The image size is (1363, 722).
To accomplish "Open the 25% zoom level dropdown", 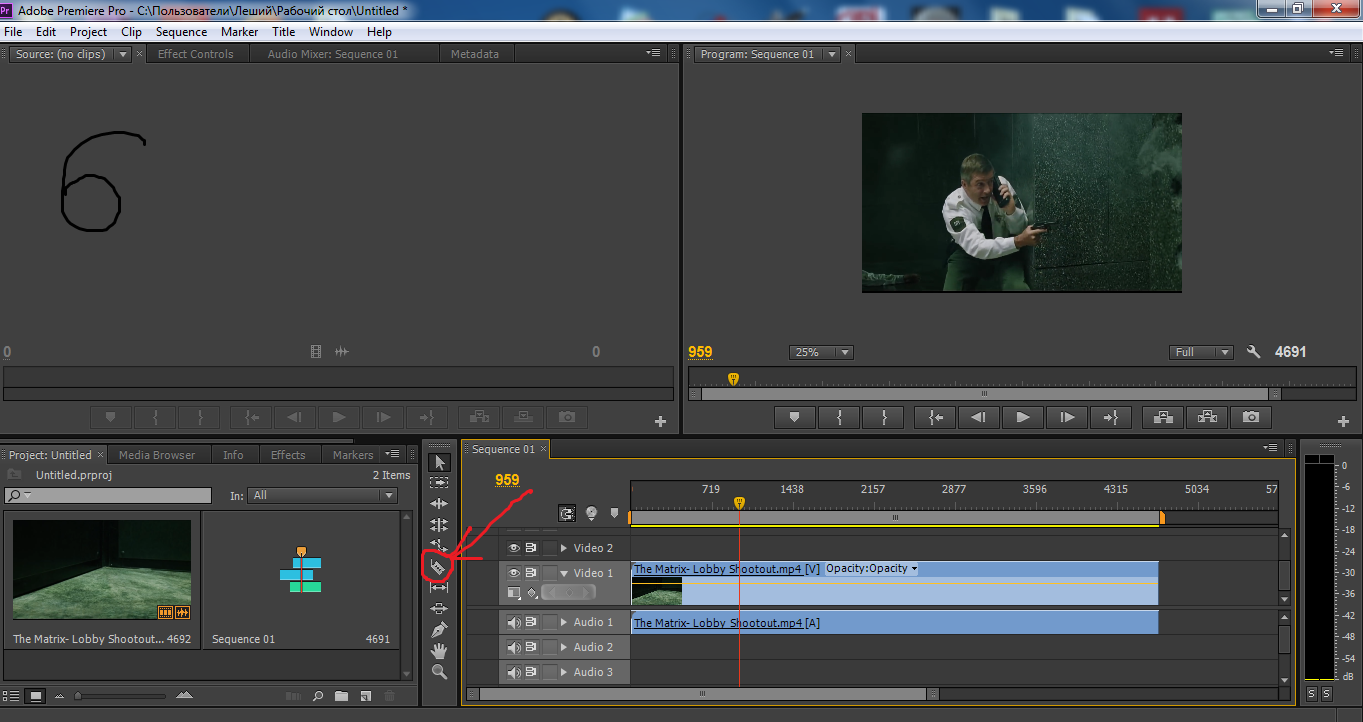I will (x=821, y=352).
